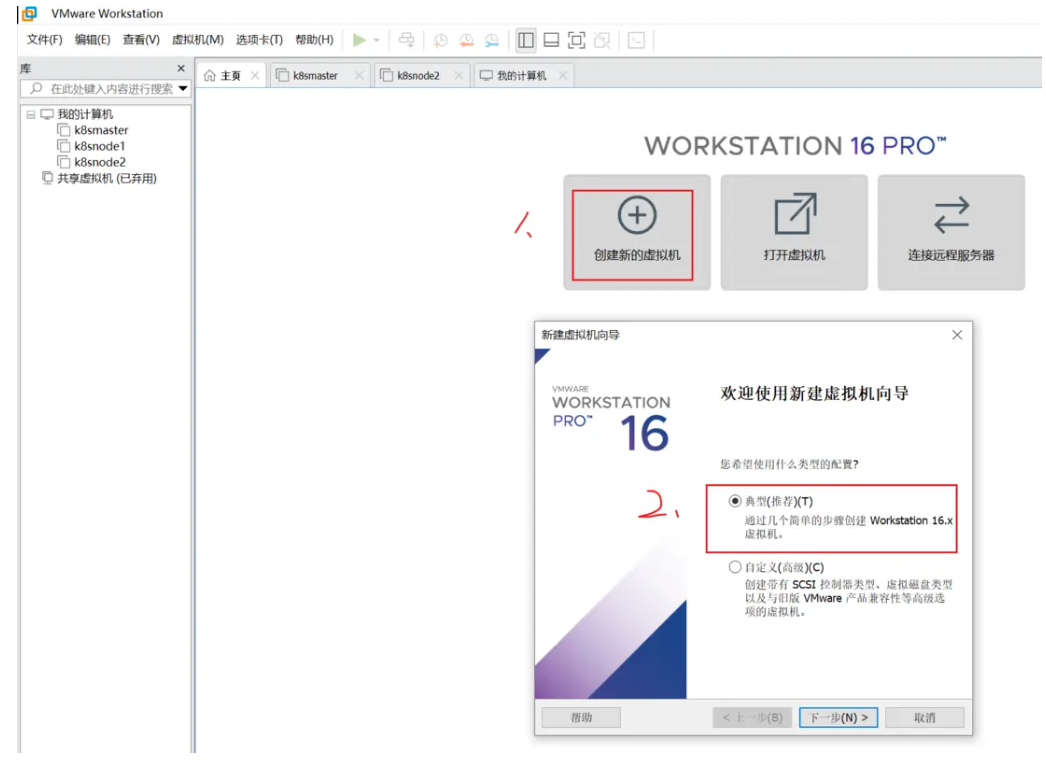Open the power options dropdown arrow
1046x765 pixels.
377,41
